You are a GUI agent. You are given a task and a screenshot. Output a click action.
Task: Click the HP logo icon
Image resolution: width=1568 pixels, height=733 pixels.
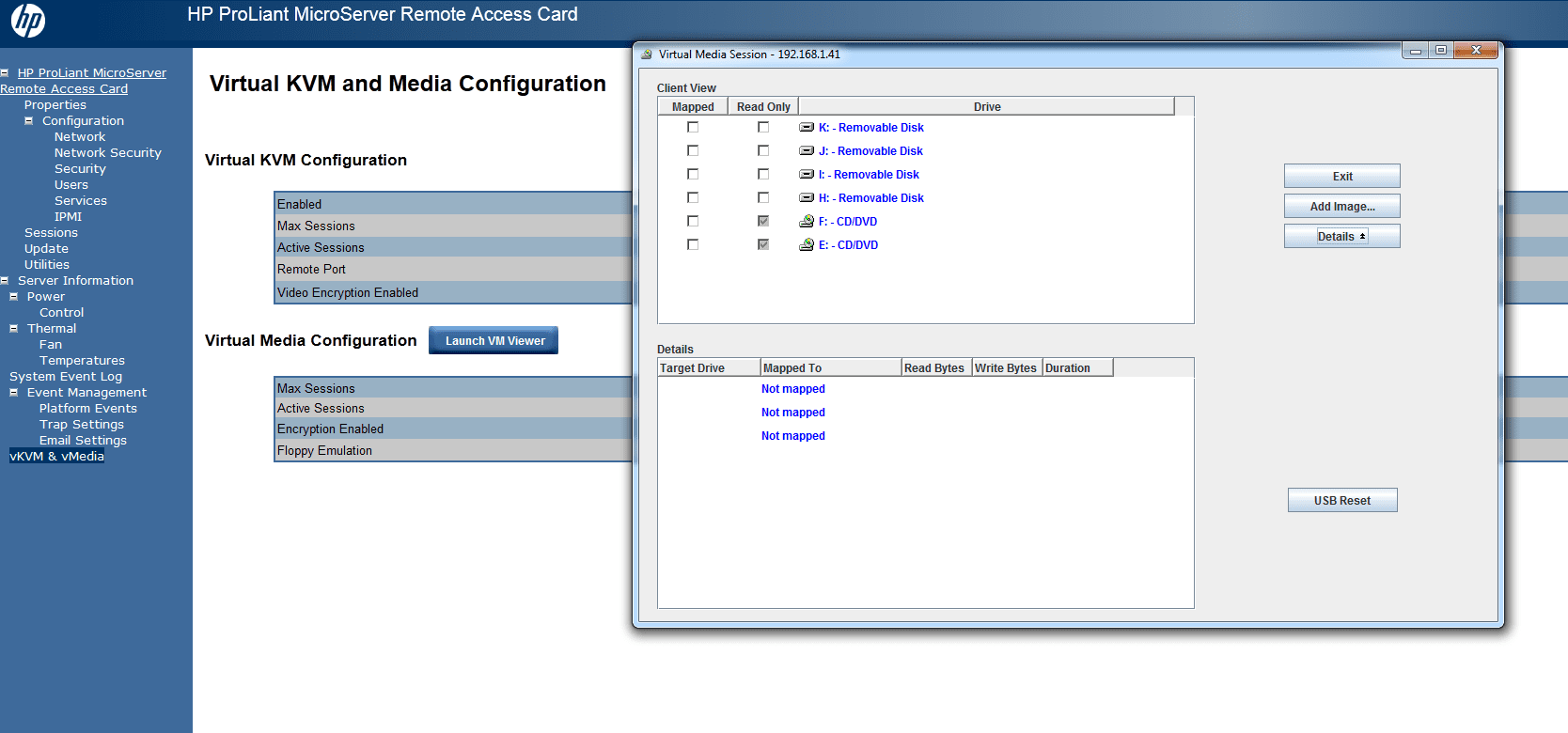[27, 20]
